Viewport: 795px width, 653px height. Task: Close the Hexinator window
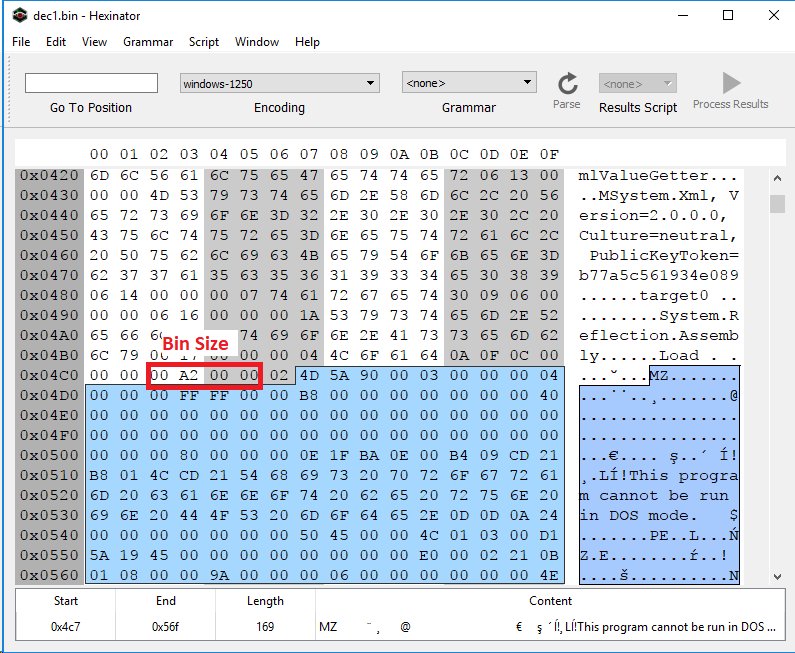774,15
